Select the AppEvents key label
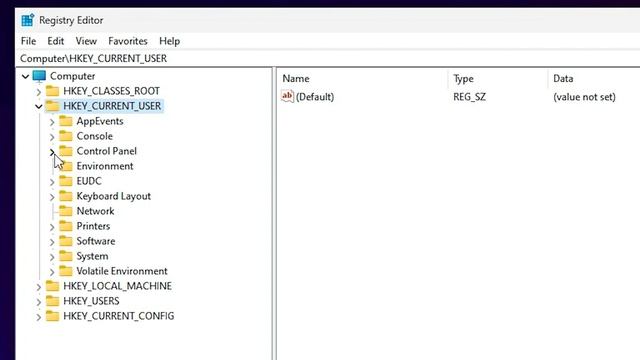The height and width of the screenshot is (360, 640). (100, 121)
